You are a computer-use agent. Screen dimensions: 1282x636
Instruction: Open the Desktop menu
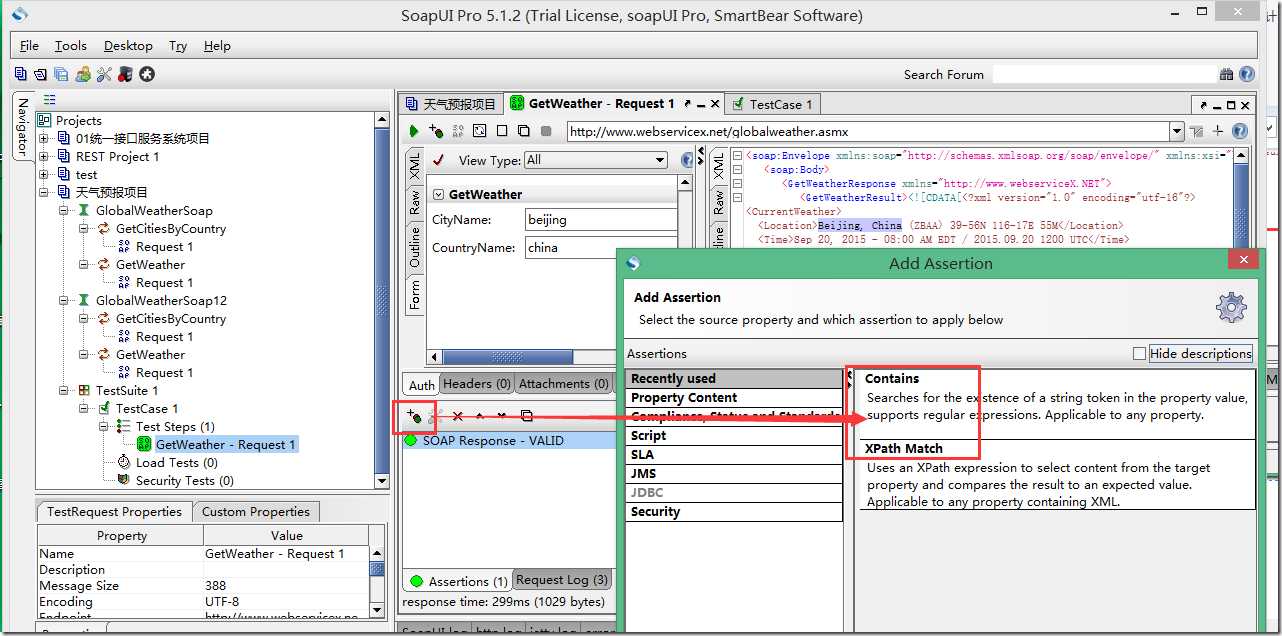[128, 45]
